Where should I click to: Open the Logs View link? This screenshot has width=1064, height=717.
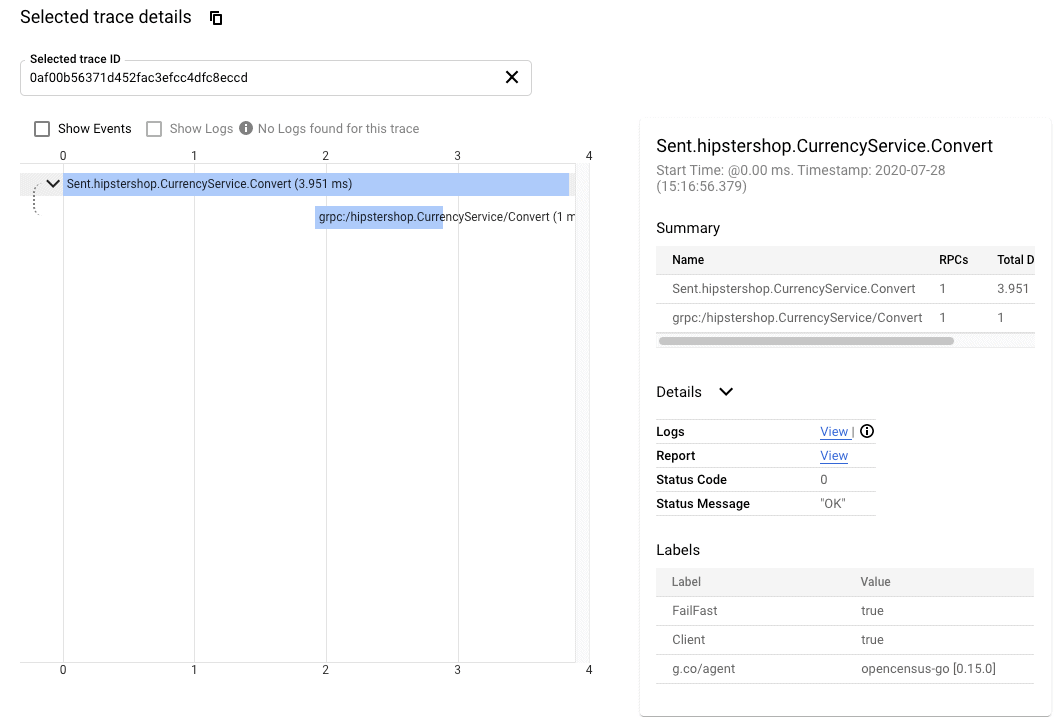[834, 432]
